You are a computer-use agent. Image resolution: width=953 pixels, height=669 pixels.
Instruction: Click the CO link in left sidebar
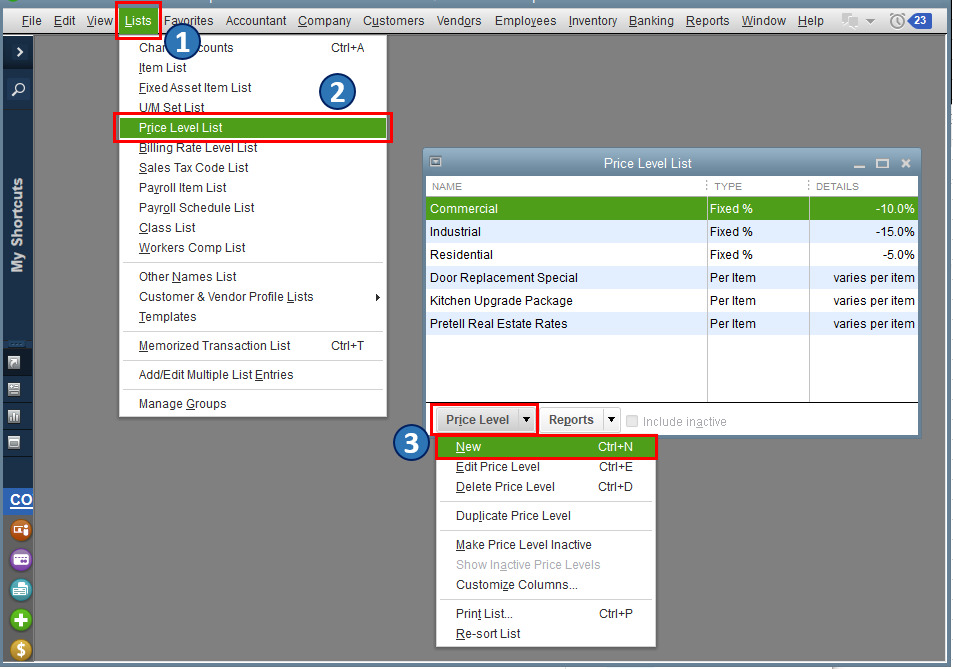(21, 500)
